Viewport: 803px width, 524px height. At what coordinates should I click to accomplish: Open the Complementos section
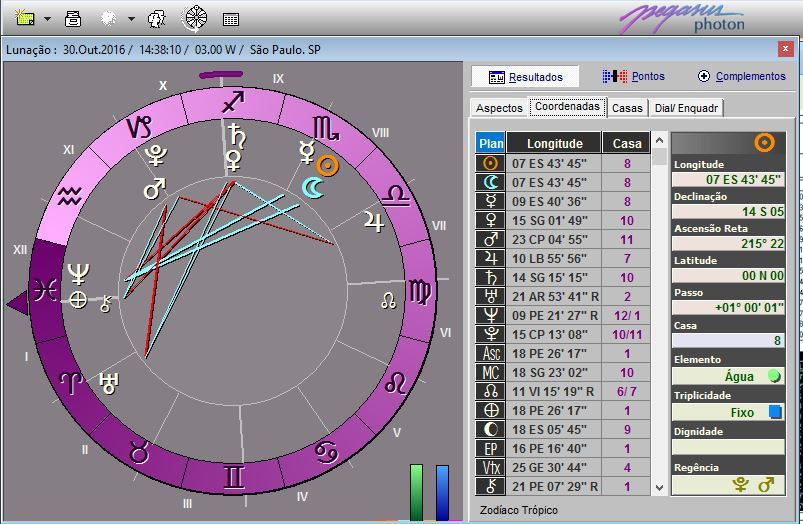click(741, 76)
